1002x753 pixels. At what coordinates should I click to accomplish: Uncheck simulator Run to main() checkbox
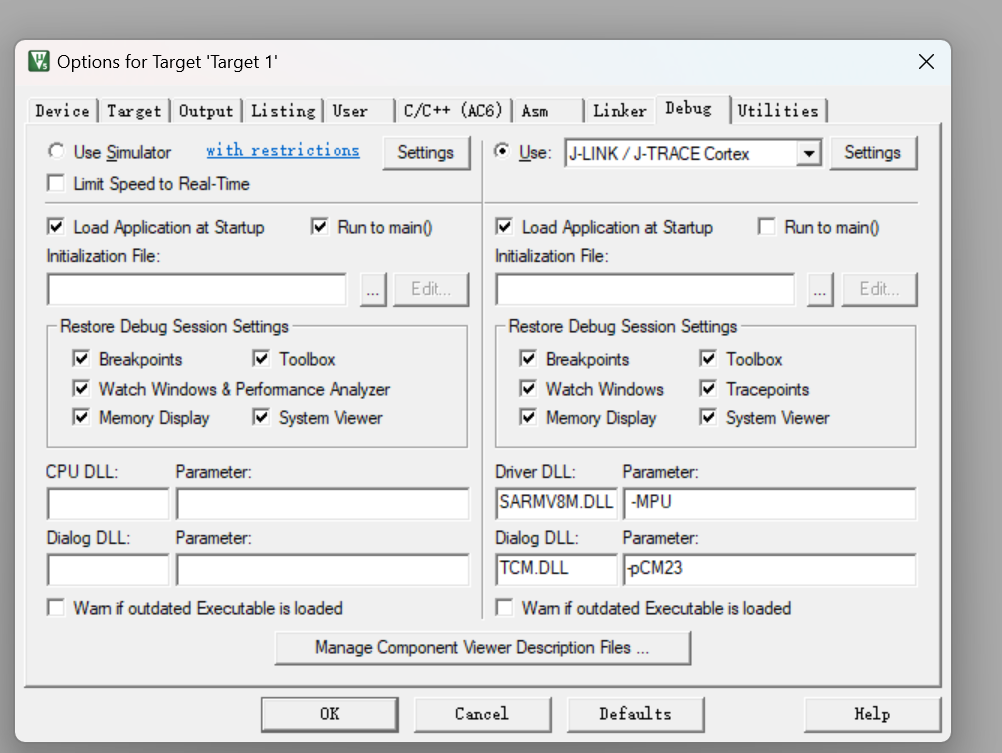(320, 227)
